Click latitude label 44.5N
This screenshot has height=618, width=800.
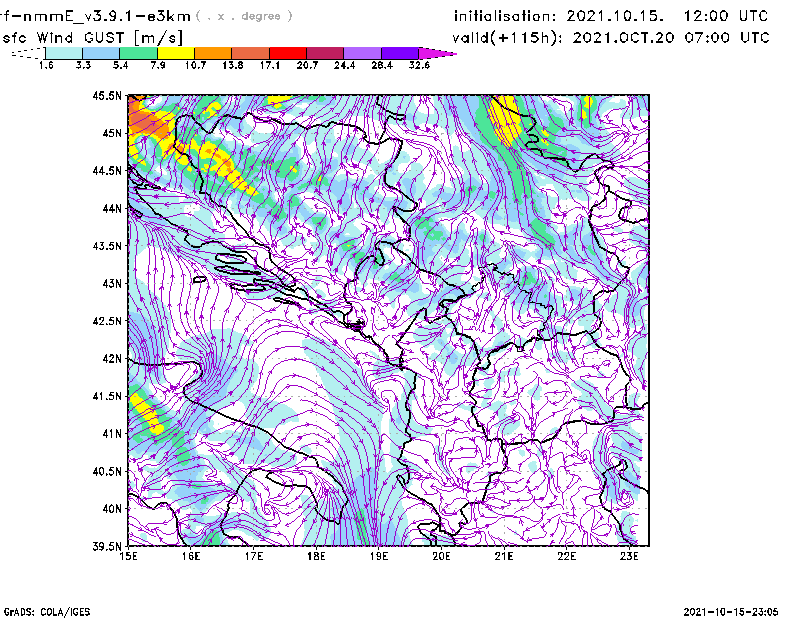coord(108,170)
